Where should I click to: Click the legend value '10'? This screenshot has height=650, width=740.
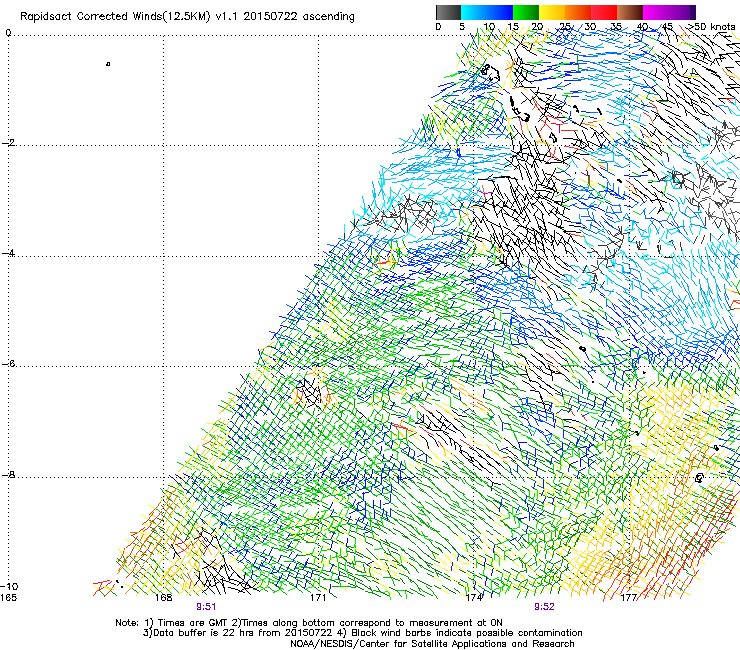(x=489, y=27)
